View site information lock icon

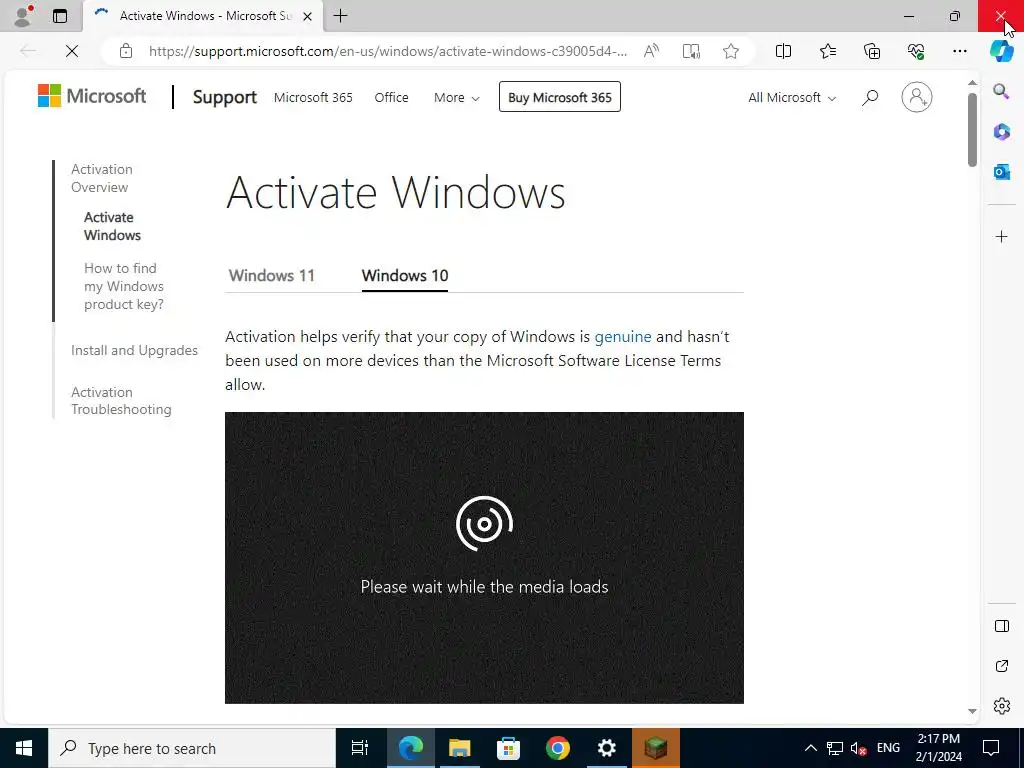coord(126,51)
